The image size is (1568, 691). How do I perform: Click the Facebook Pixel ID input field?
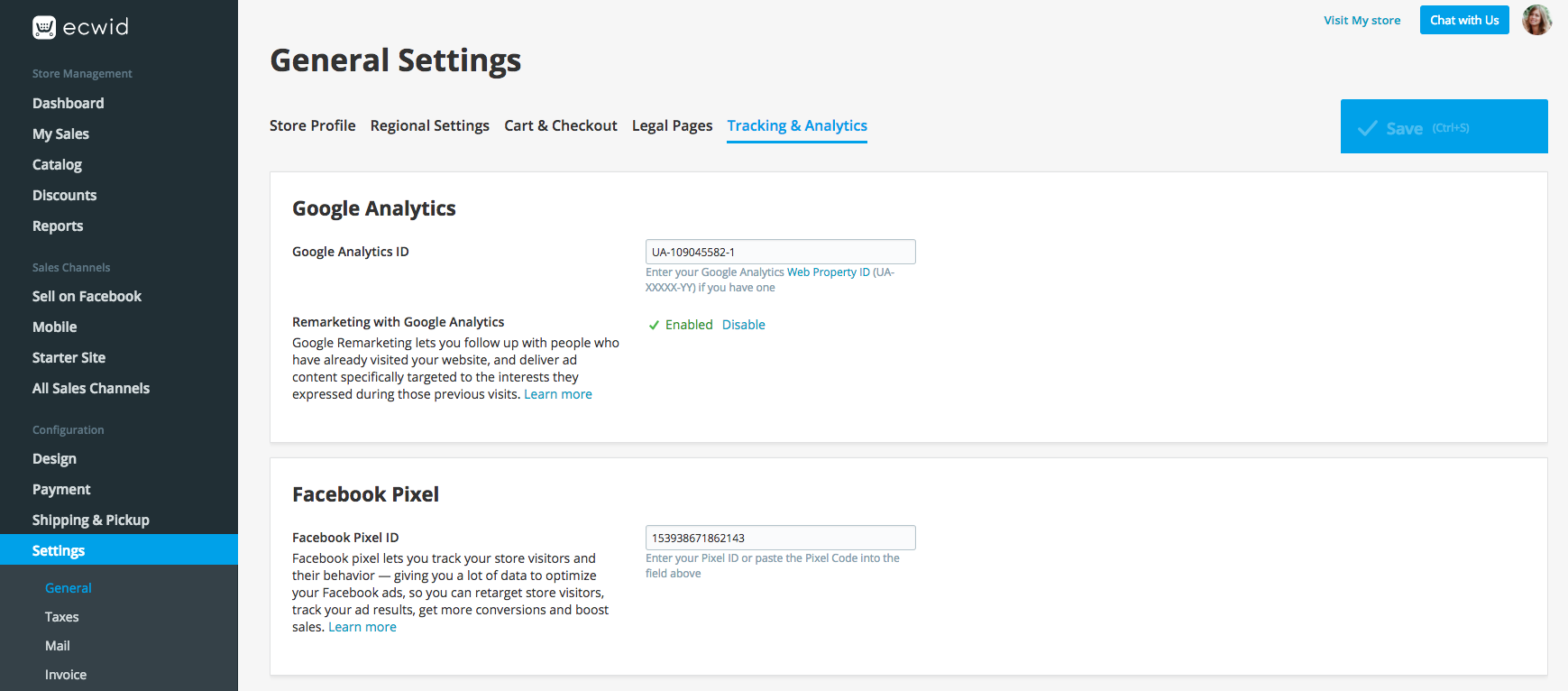781,538
